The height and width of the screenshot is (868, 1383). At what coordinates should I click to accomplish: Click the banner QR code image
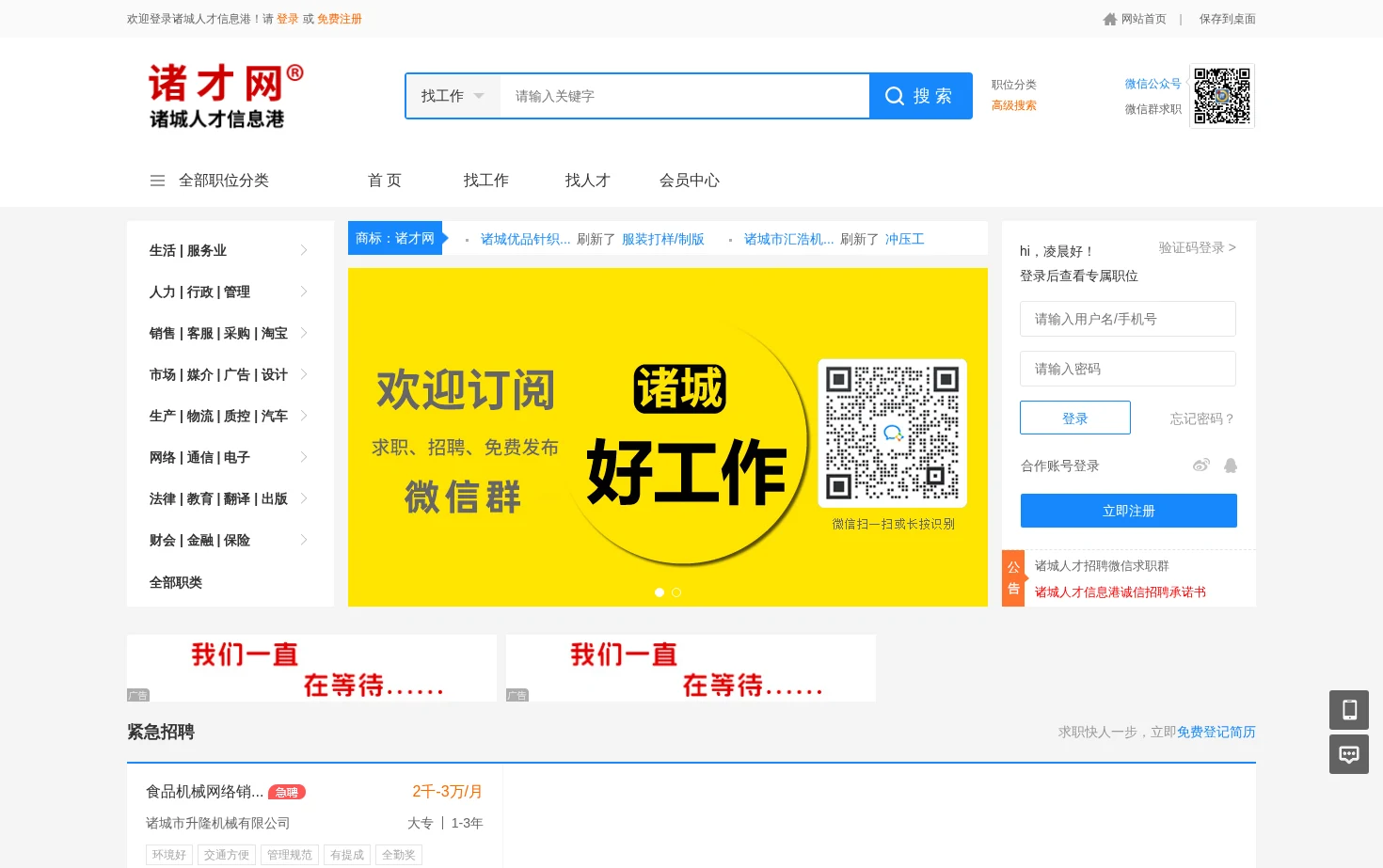pos(893,433)
